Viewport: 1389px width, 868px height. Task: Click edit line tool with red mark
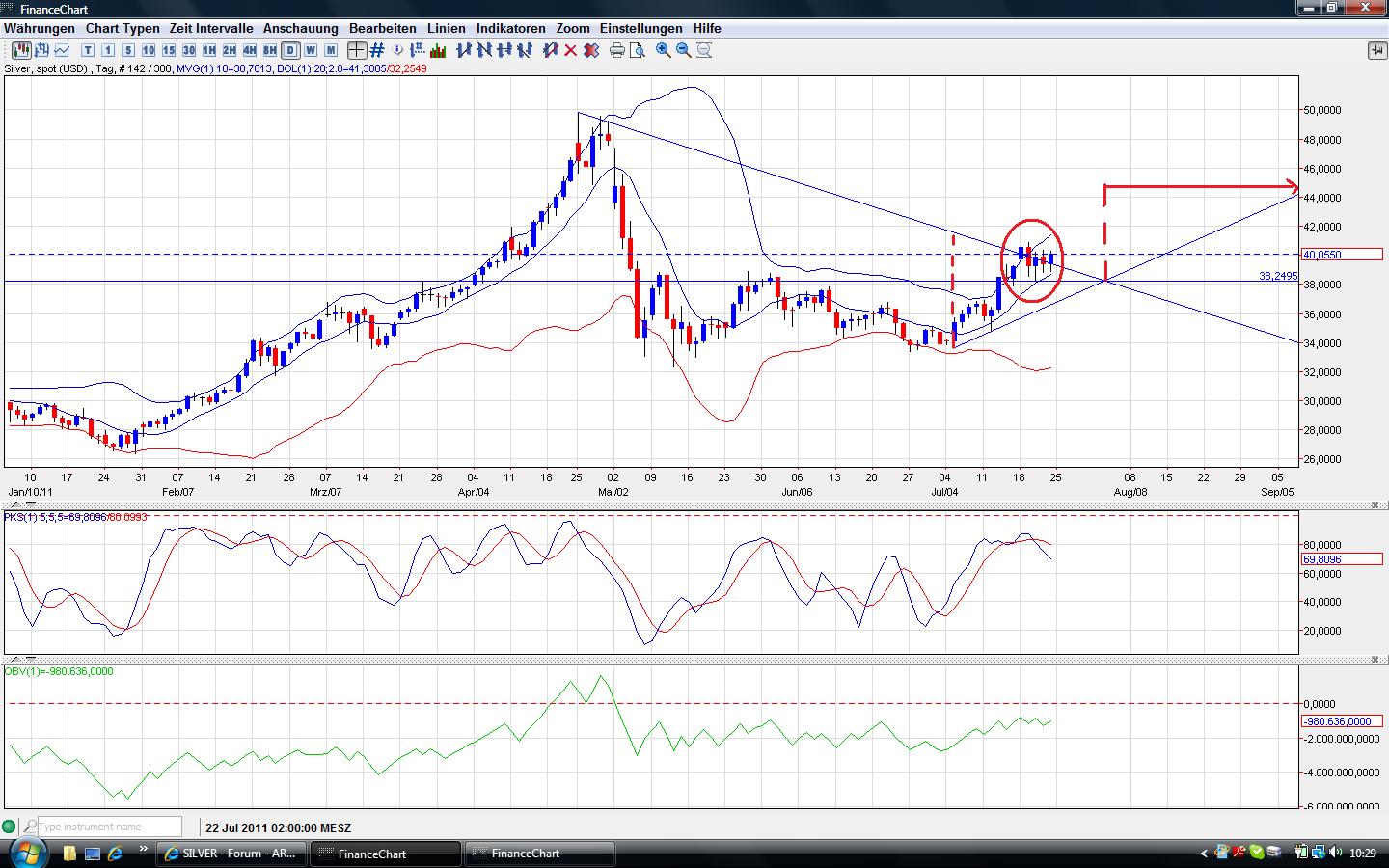pyautogui.click(x=551, y=50)
